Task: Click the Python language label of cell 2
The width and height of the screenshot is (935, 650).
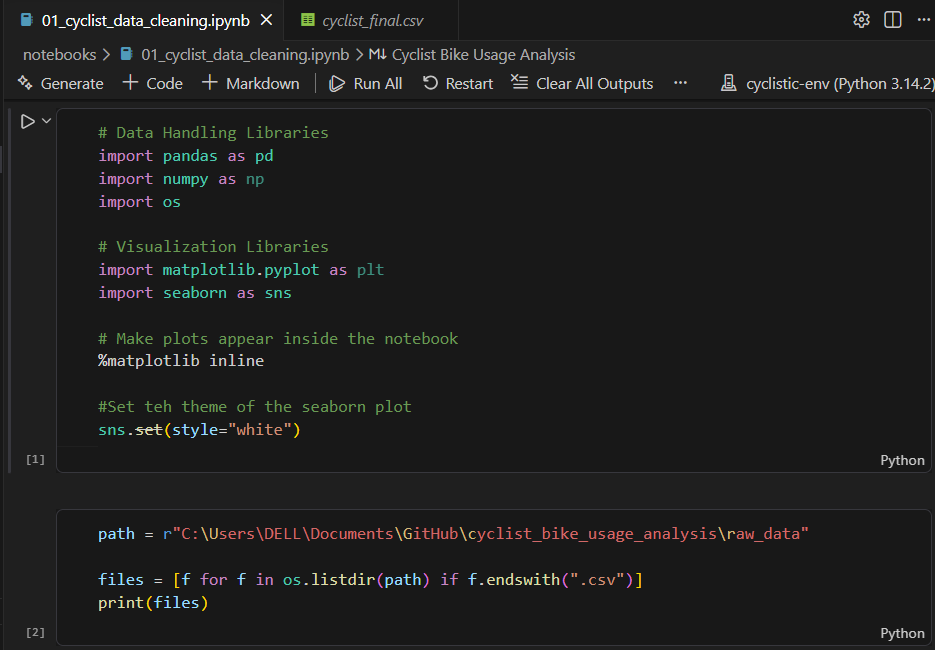Action: point(902,633)
